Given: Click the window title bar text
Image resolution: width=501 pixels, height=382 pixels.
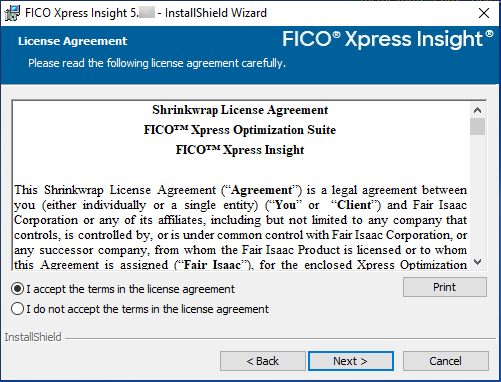Looking at the screenshot, I should 146,13.
